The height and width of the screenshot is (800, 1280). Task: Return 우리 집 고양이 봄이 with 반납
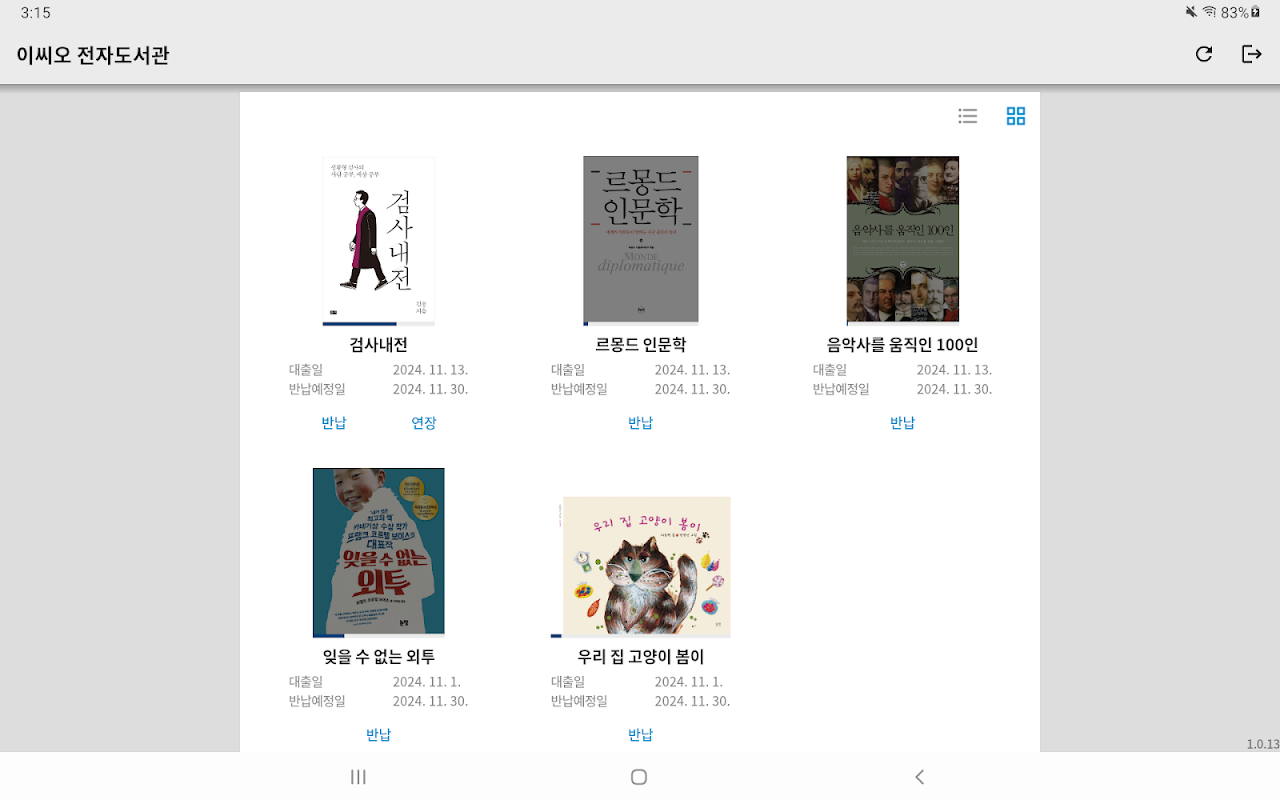pos(641,735)
